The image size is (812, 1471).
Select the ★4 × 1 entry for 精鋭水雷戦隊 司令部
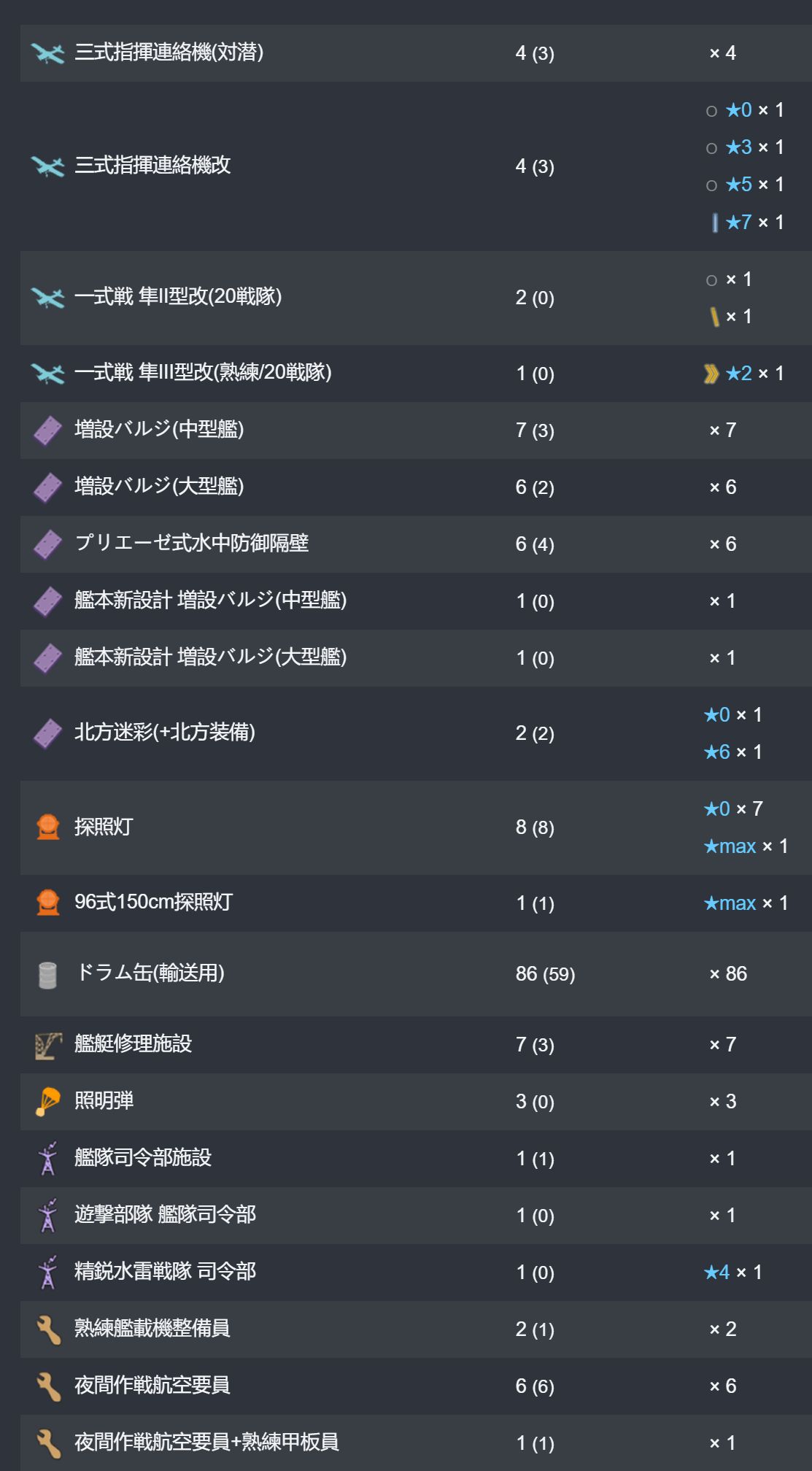(x=733, y=1273)
